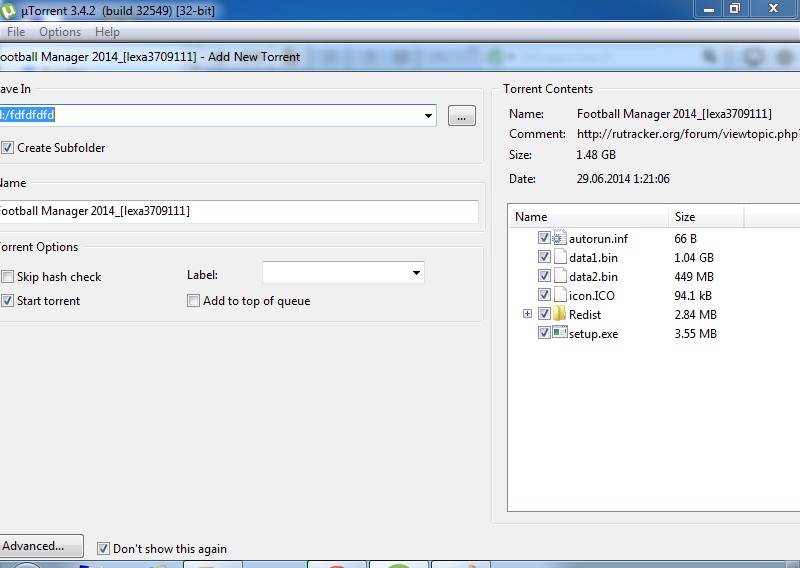Toggle Create Subfolder checkbox
The width and height of the screenshot is (800, 568).
click(x=7, y=148)
